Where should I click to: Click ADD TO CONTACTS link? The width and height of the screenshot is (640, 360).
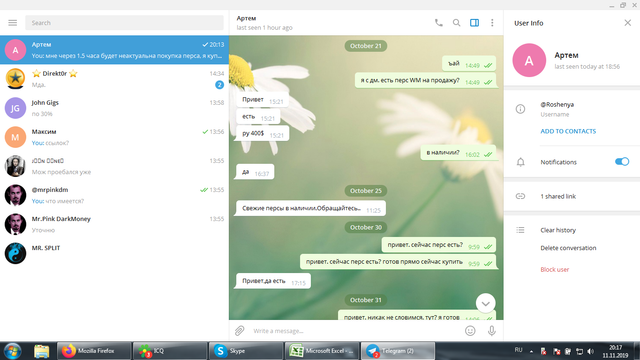point(568,131)
